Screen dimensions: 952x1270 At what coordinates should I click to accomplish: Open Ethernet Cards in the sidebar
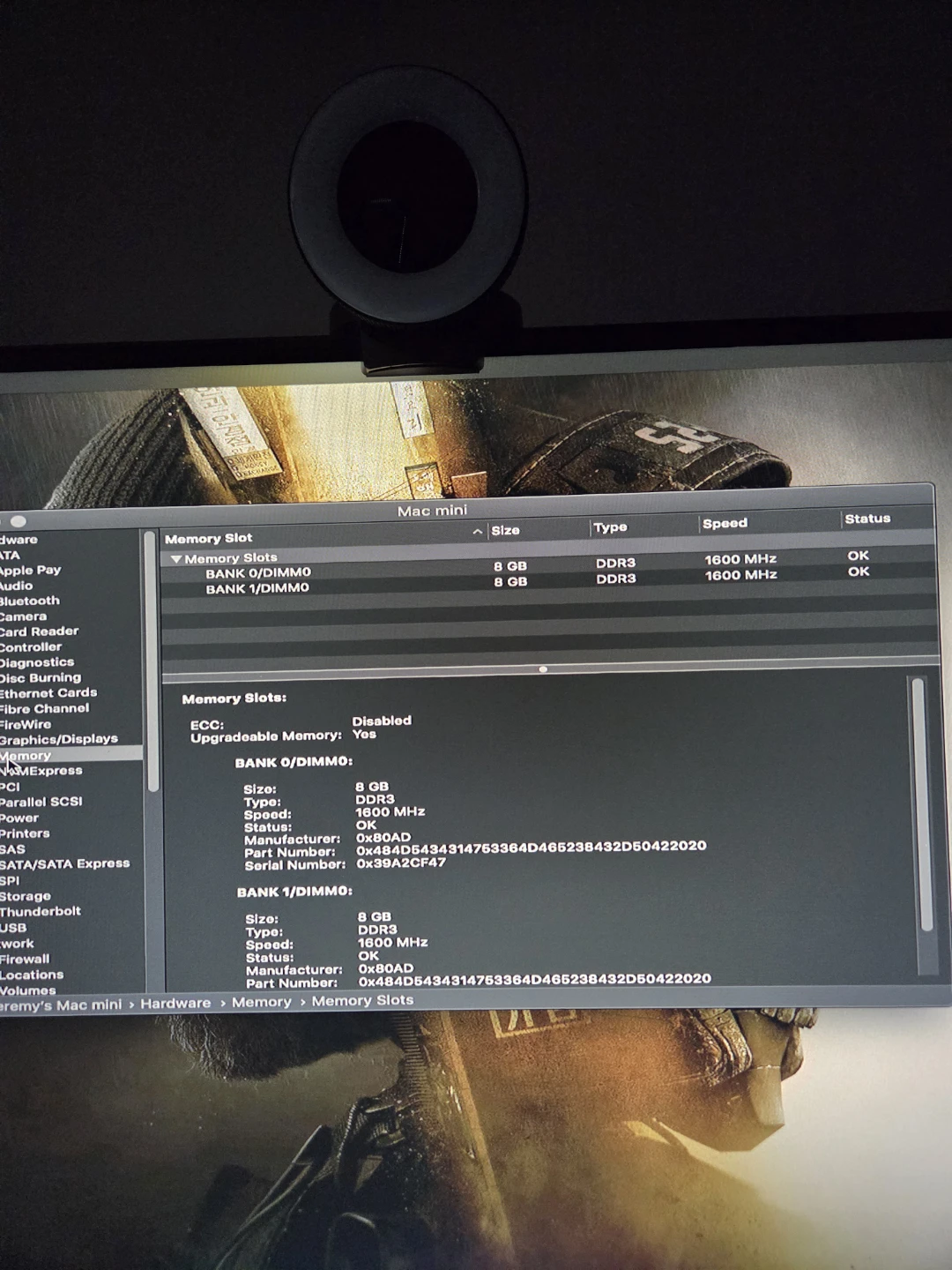point(48,693)
